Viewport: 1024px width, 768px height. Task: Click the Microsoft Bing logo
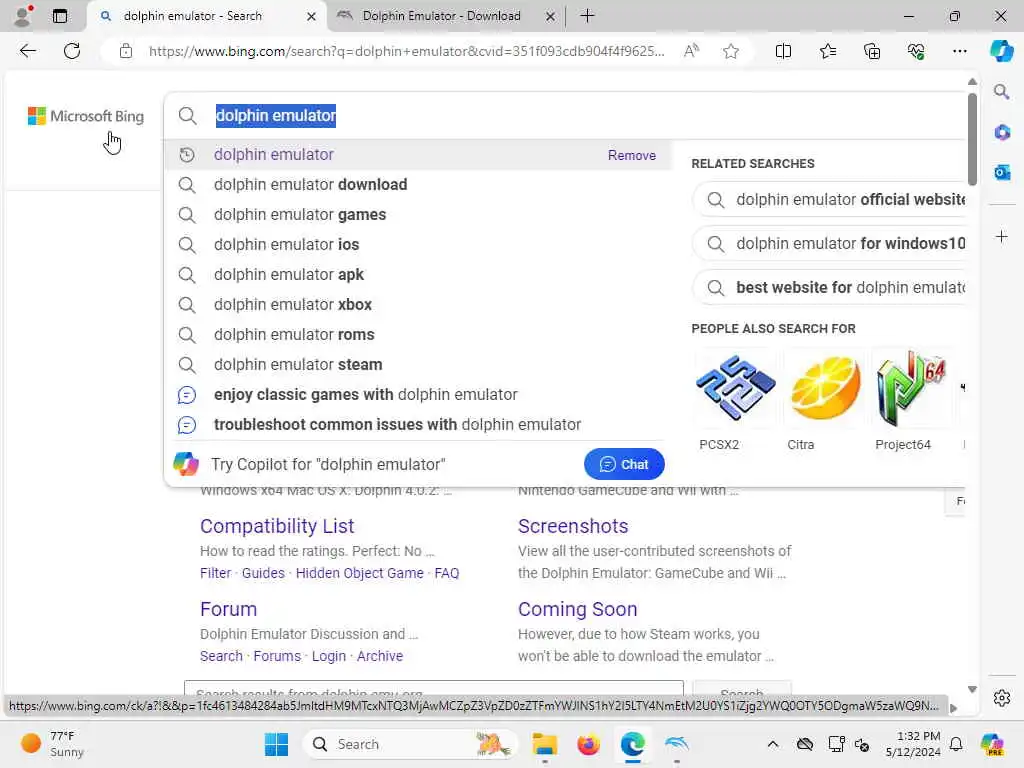coord(86,116)
